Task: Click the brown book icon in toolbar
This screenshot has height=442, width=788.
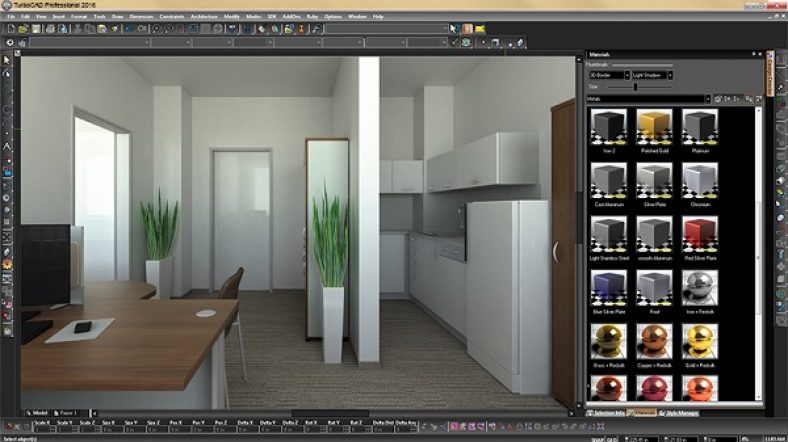Action: tap(467, 29)
